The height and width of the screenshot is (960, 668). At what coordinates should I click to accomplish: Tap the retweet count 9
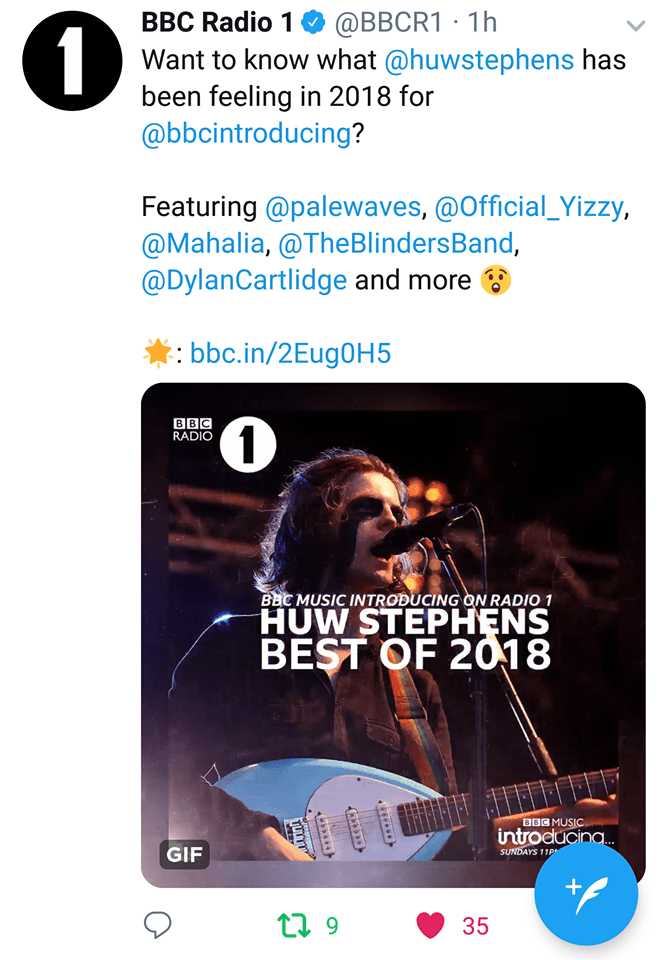coord(332,926)
